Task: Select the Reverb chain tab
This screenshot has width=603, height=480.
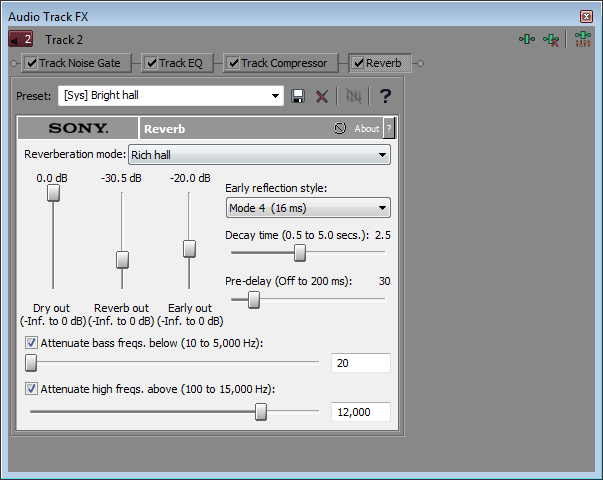Action: click(x=380, y=63)
